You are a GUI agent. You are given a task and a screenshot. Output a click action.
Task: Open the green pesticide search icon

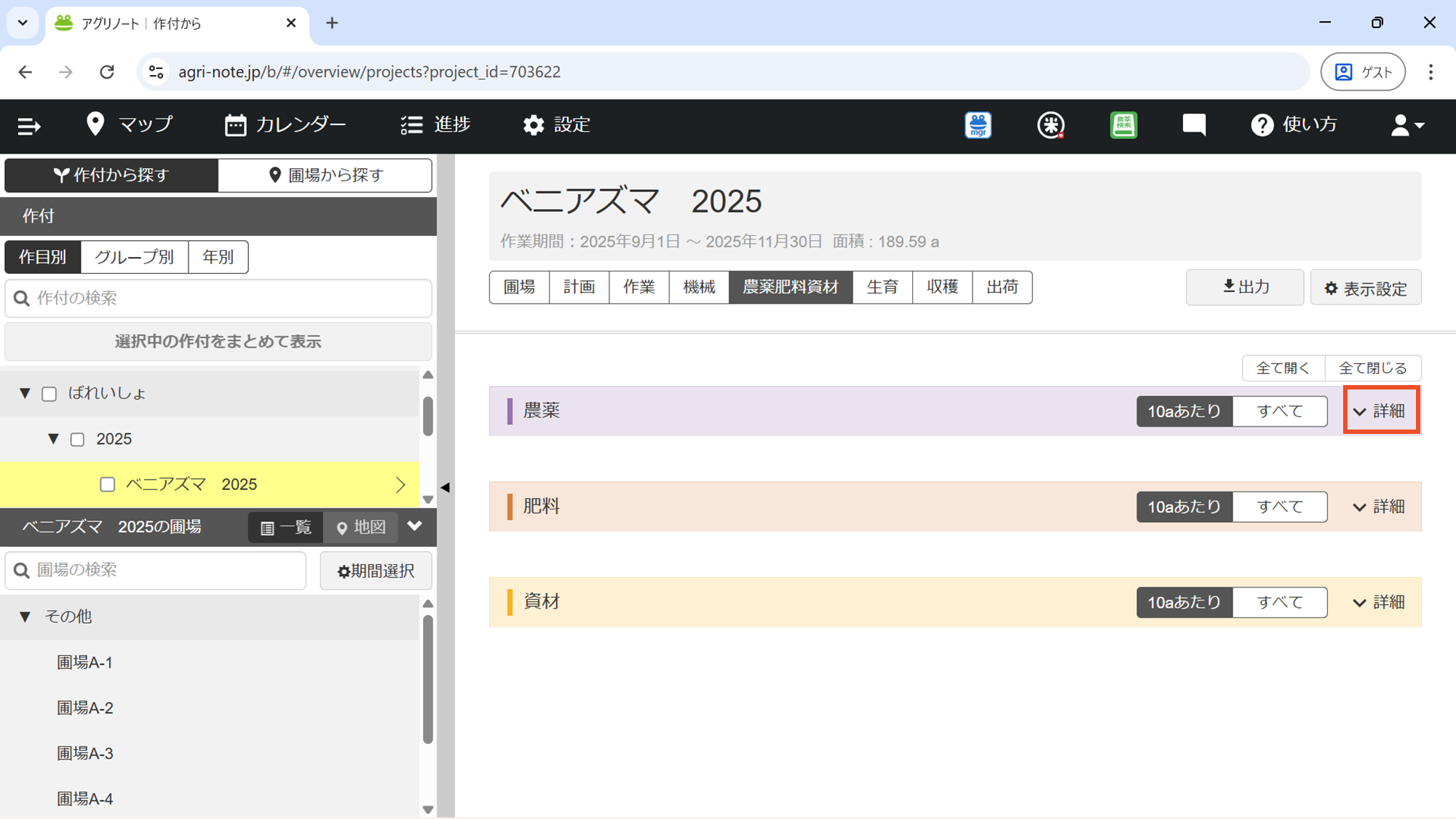(1123, 125)
